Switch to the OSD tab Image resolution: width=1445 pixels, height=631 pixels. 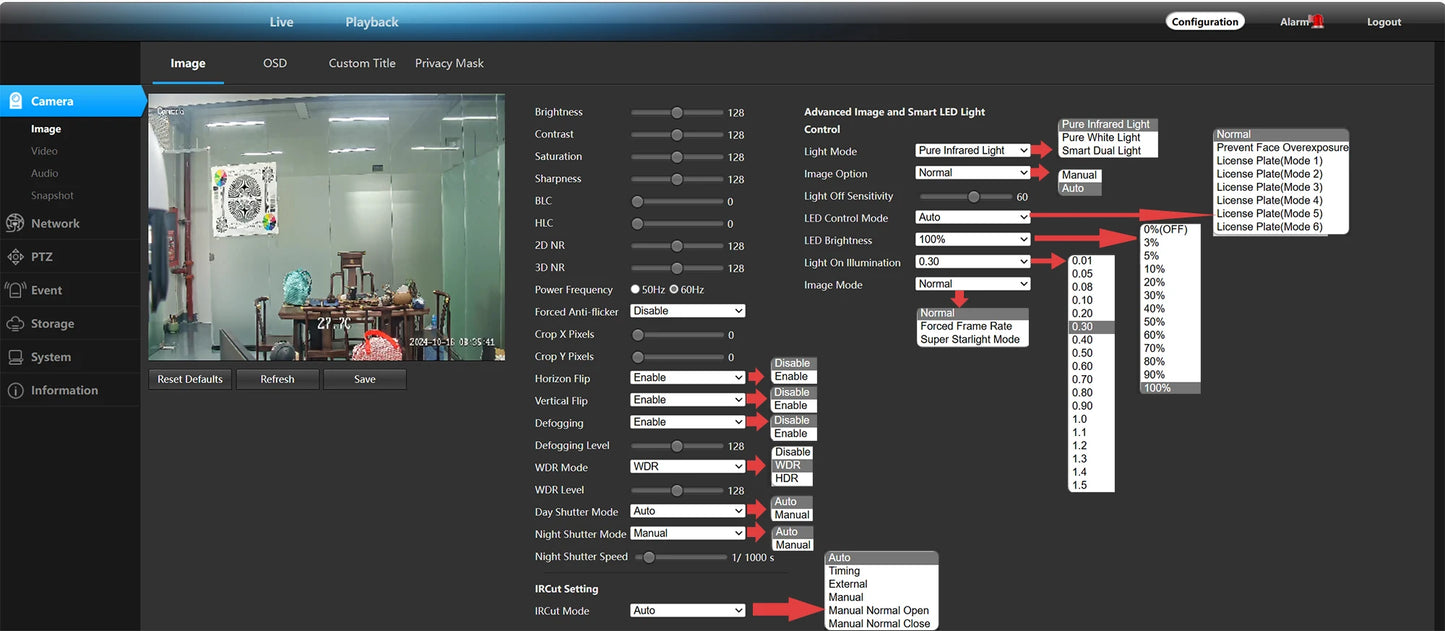click(274, 62)
